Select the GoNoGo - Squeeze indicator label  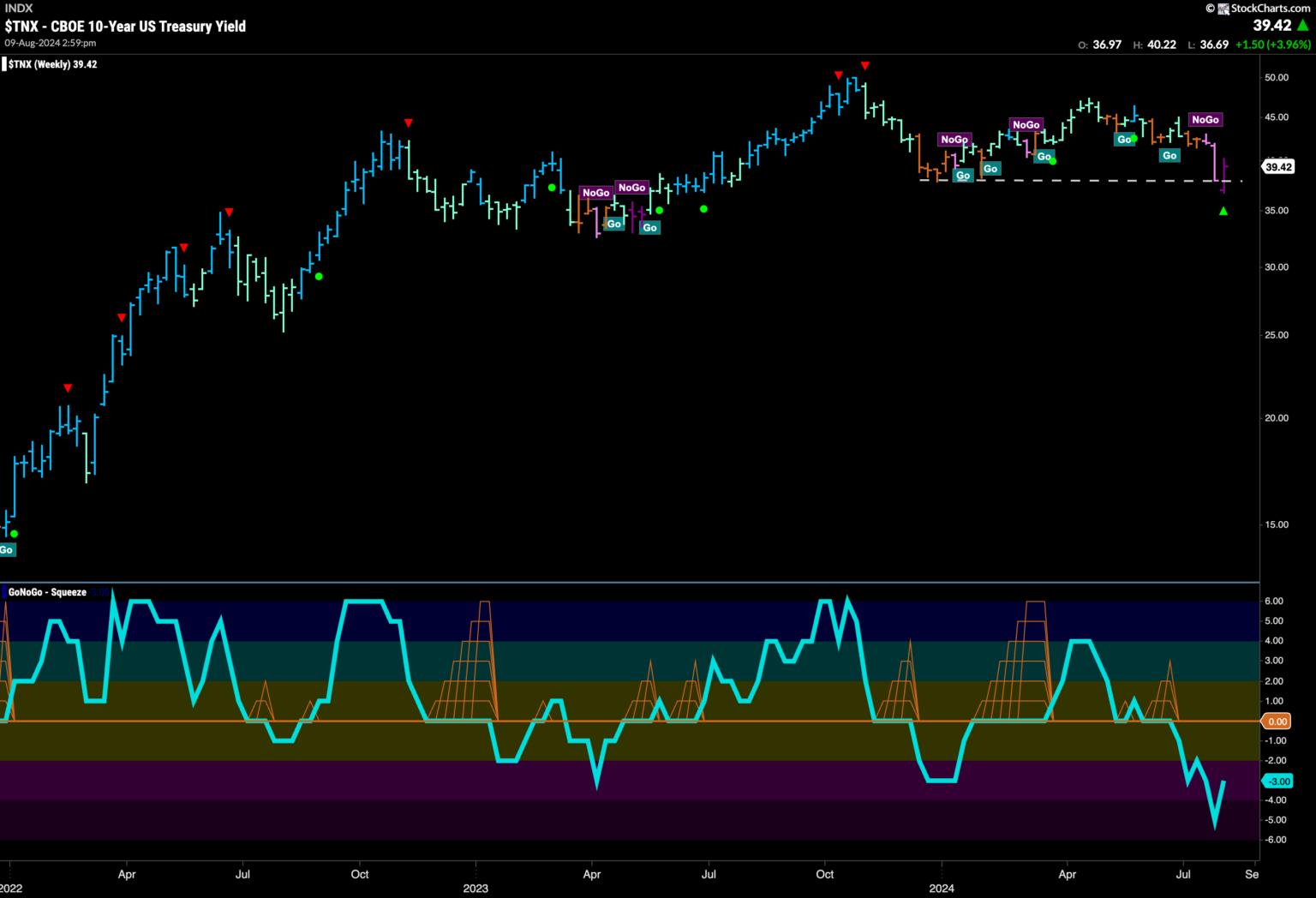coord(47,592)
